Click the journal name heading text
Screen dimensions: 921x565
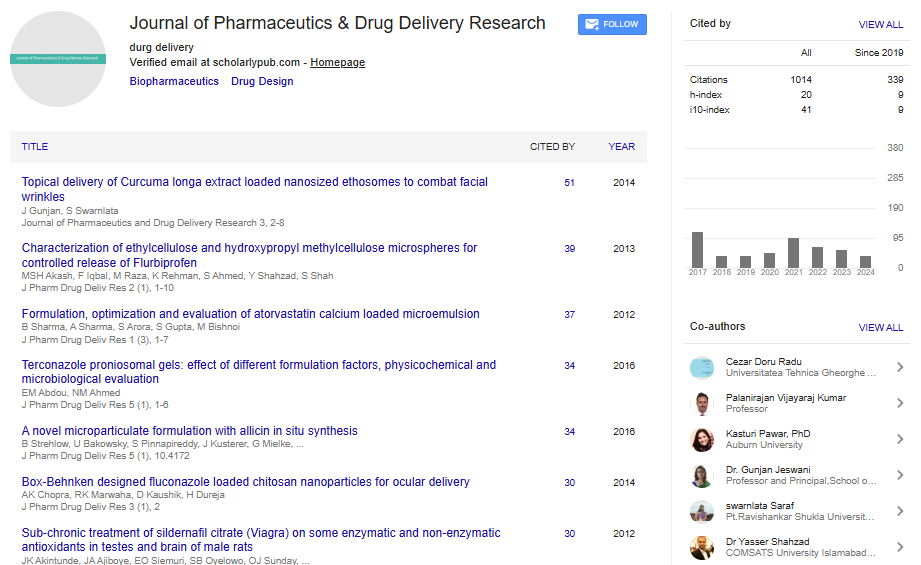(x=337, y=23)
